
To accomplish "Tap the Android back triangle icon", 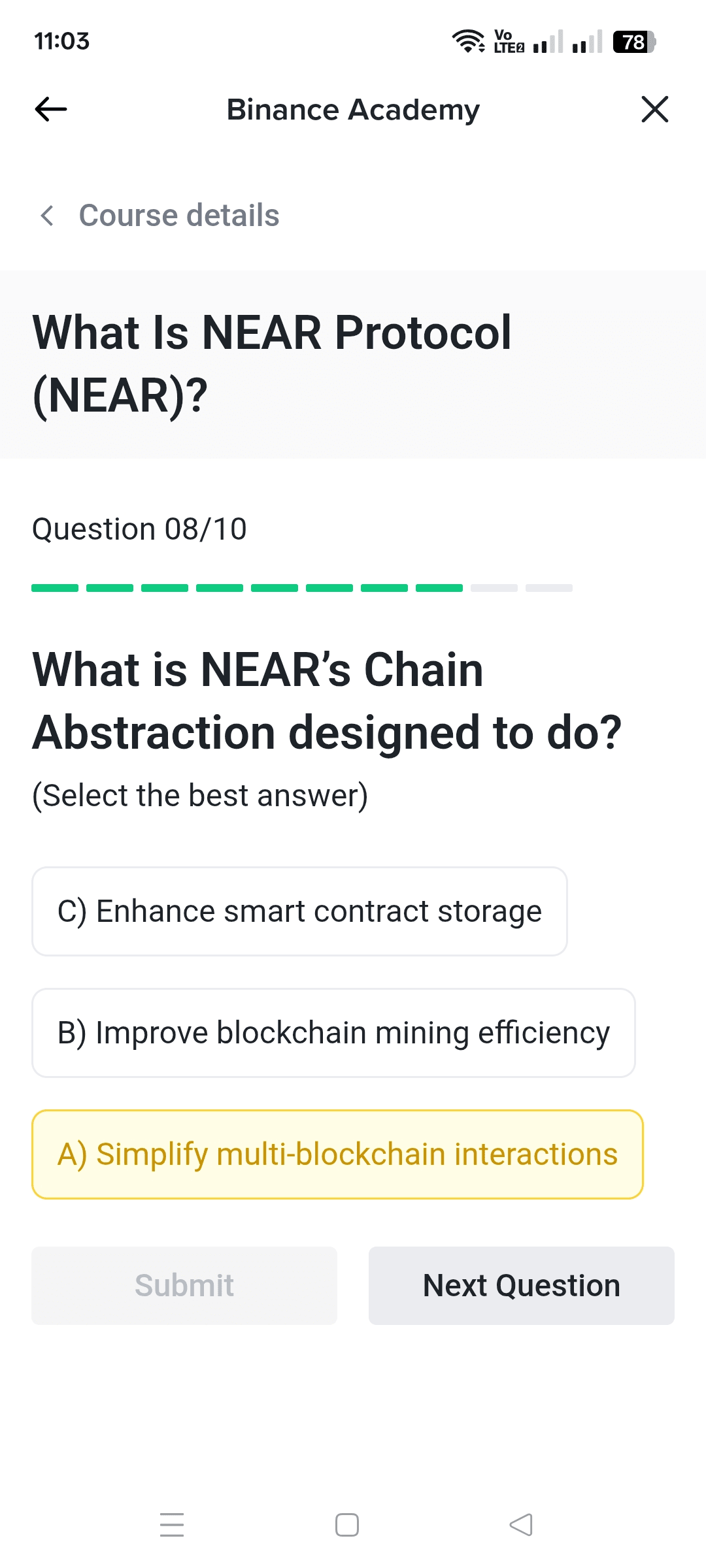I will (x=521, y=1525).
